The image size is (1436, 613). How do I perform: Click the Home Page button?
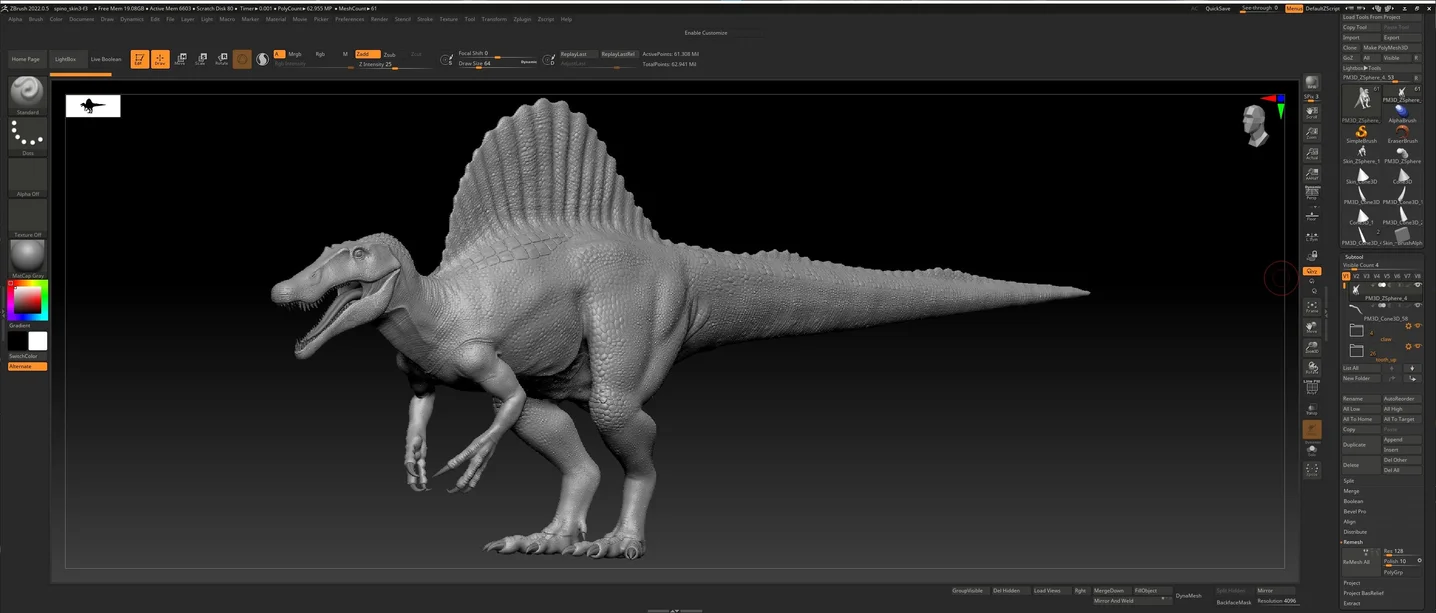coord(26,59)
